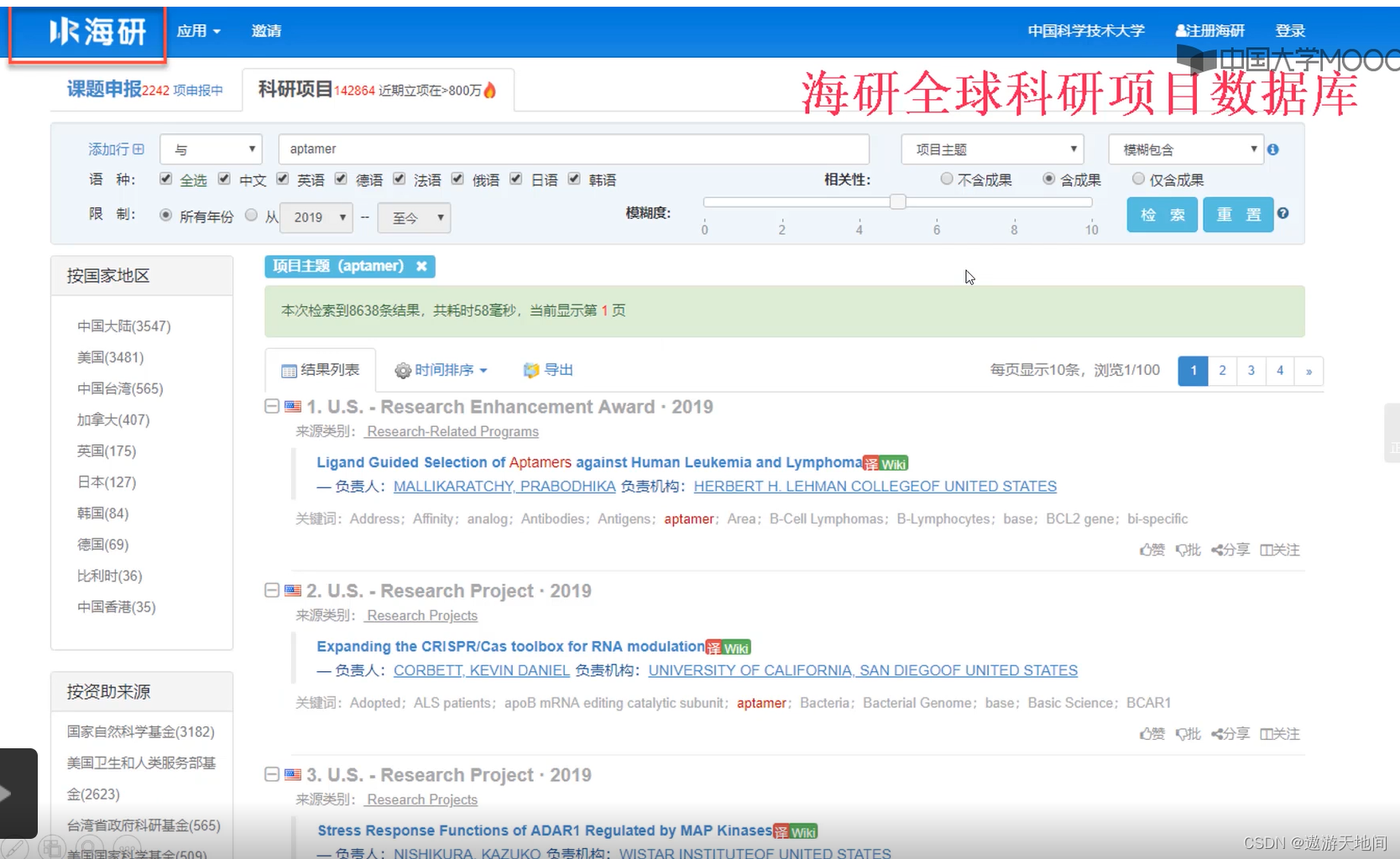The width and height of the screenshot is (1400, 859).
Task: Click the 导出 export icon button
Action: point(547,370)
